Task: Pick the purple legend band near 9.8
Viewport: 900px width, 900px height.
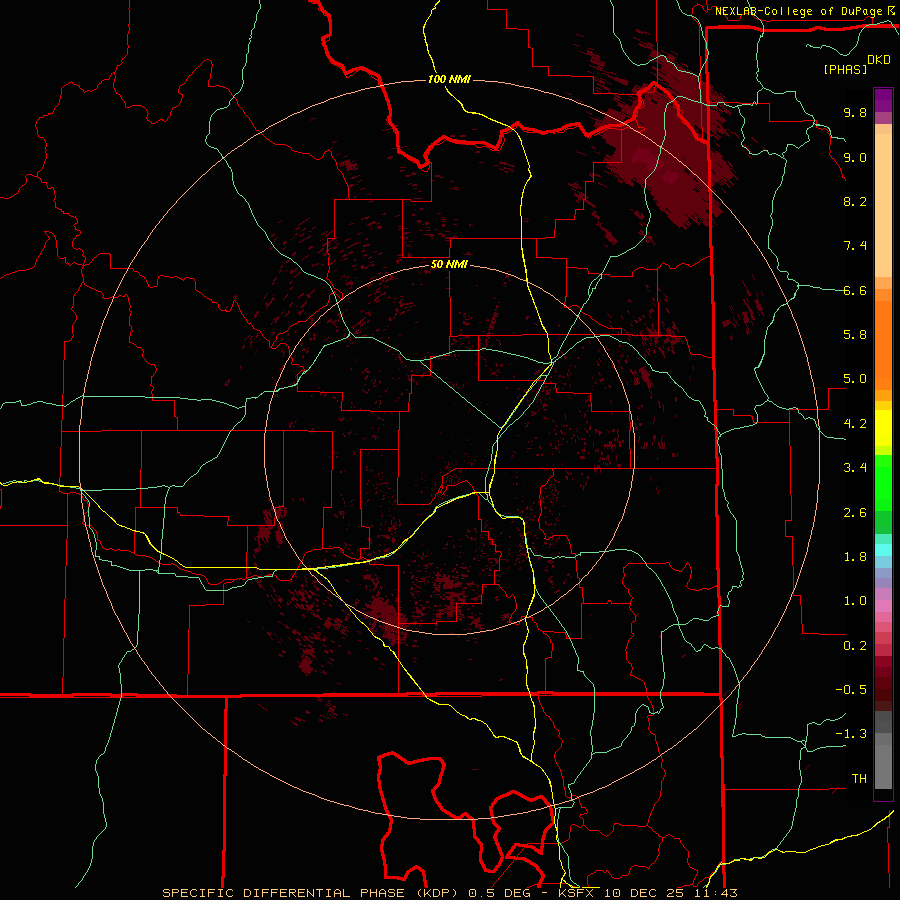Action: 883,101
